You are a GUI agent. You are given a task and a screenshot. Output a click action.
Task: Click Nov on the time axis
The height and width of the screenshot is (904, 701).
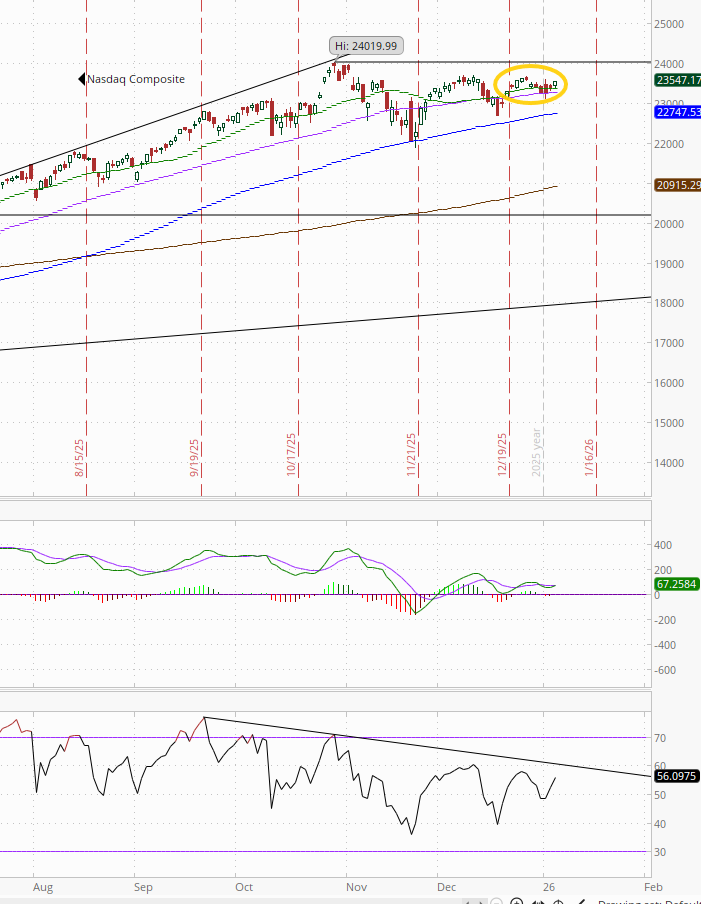coord(356,887)
